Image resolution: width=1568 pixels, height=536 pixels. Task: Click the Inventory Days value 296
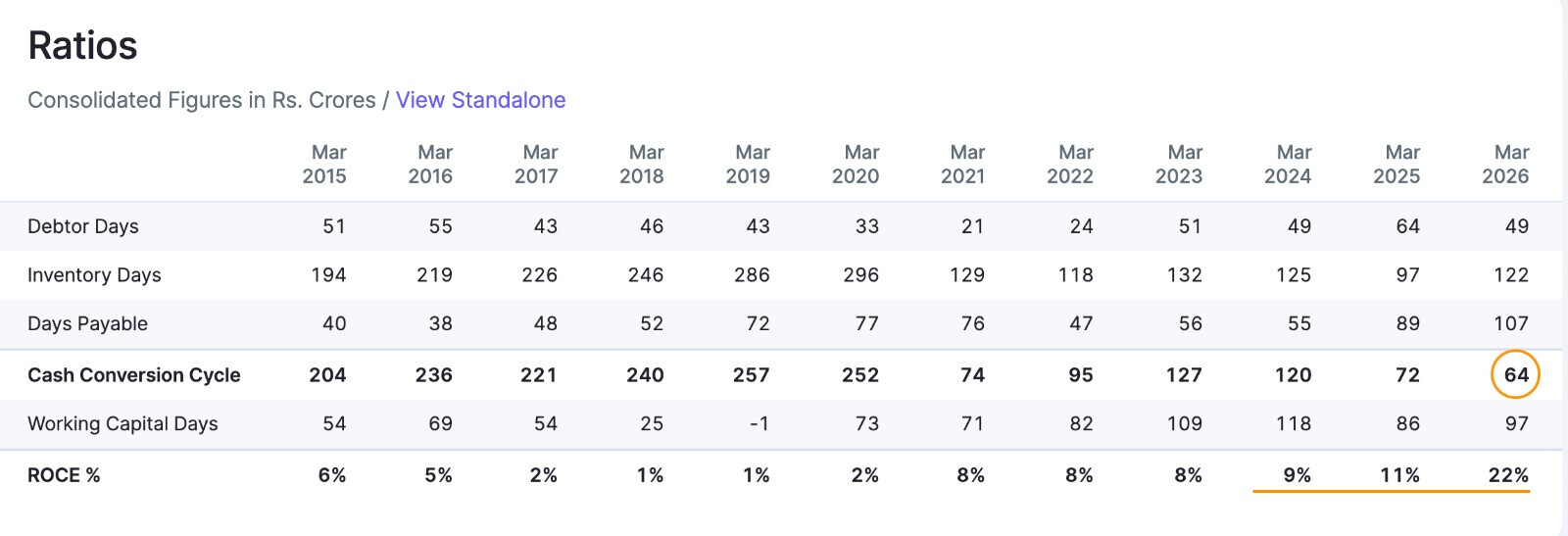coord(861,275)
